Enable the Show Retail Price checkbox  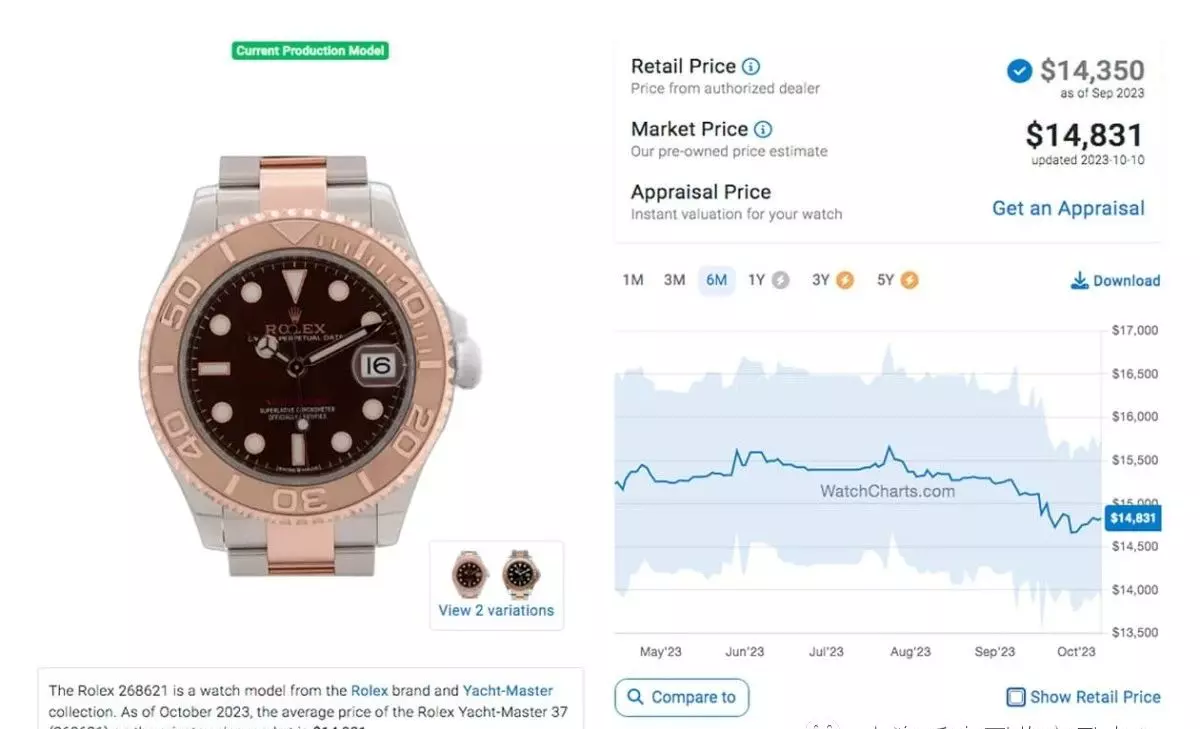tap(1016, 697)
